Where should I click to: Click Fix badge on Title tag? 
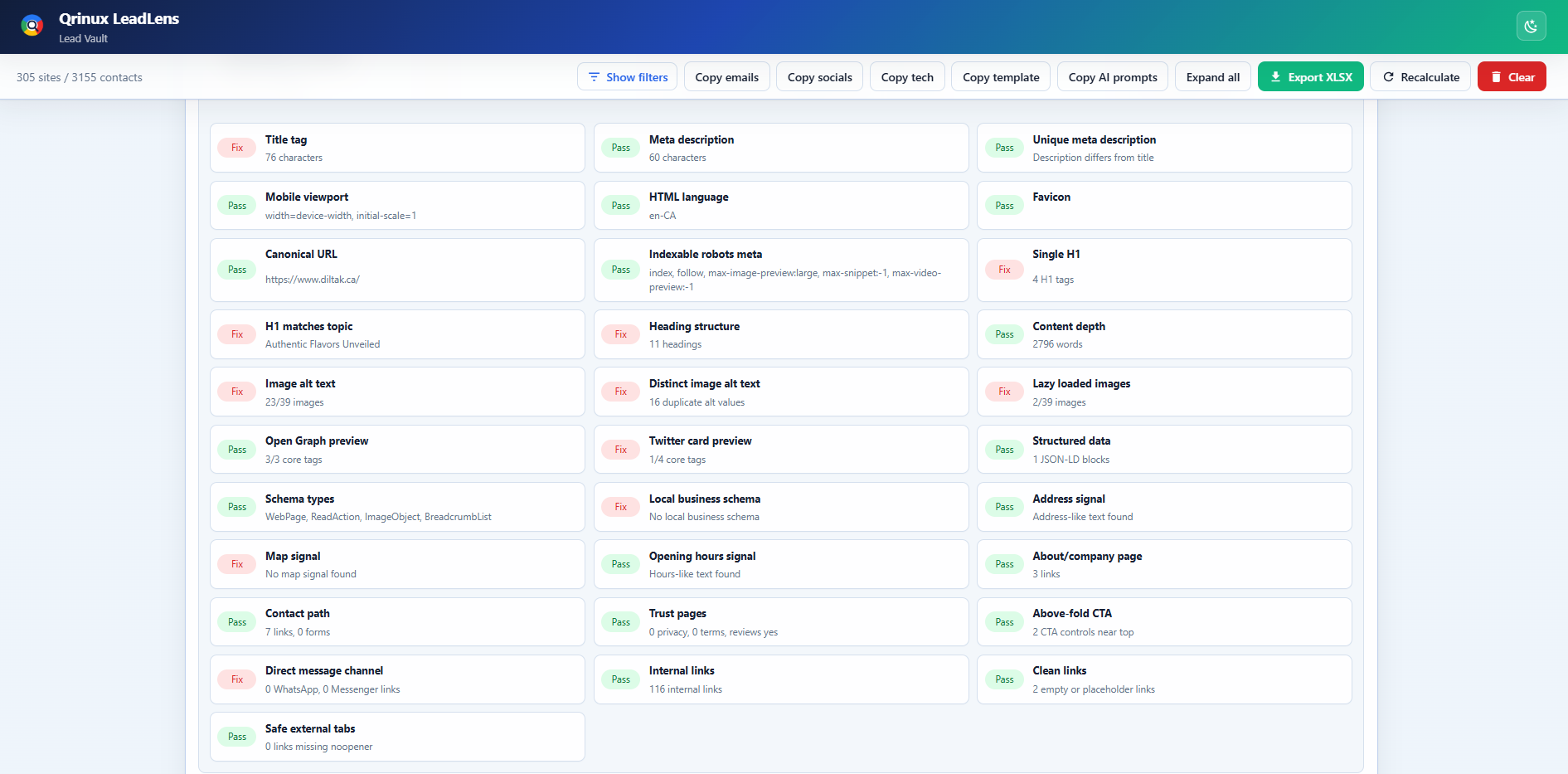point(237,148)
